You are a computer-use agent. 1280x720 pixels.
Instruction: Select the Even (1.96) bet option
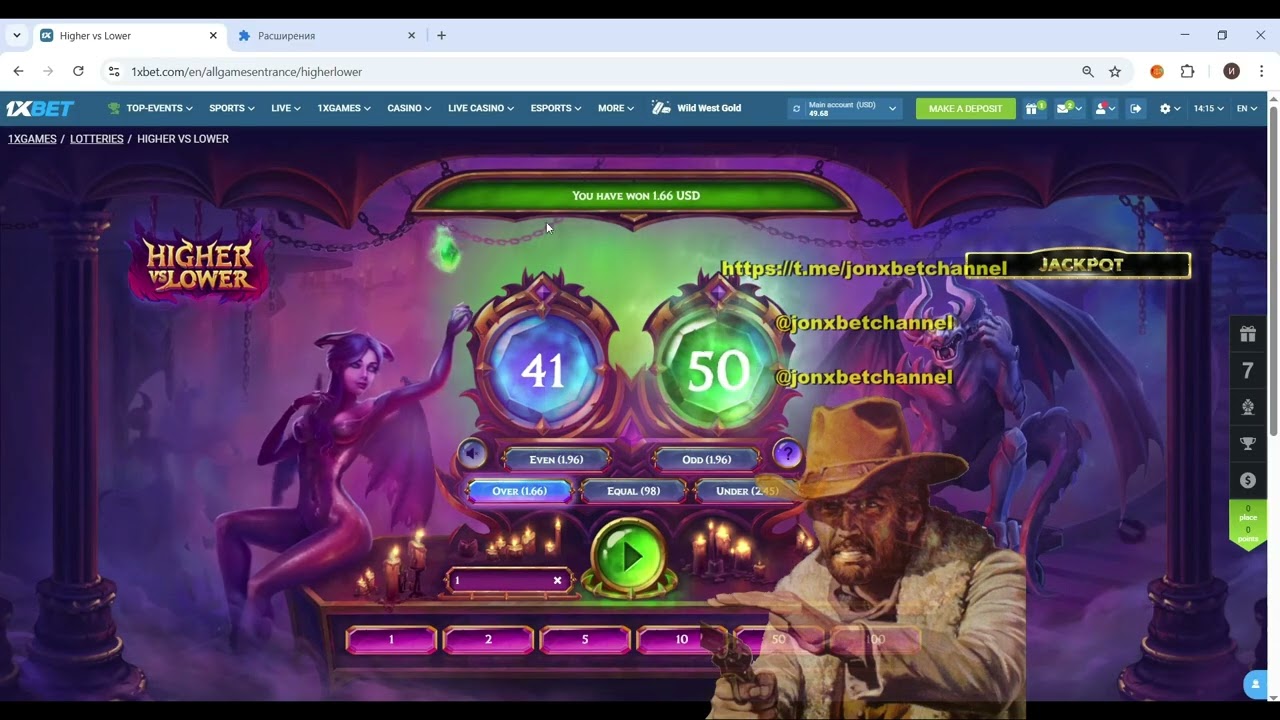[x=556, y=459]
